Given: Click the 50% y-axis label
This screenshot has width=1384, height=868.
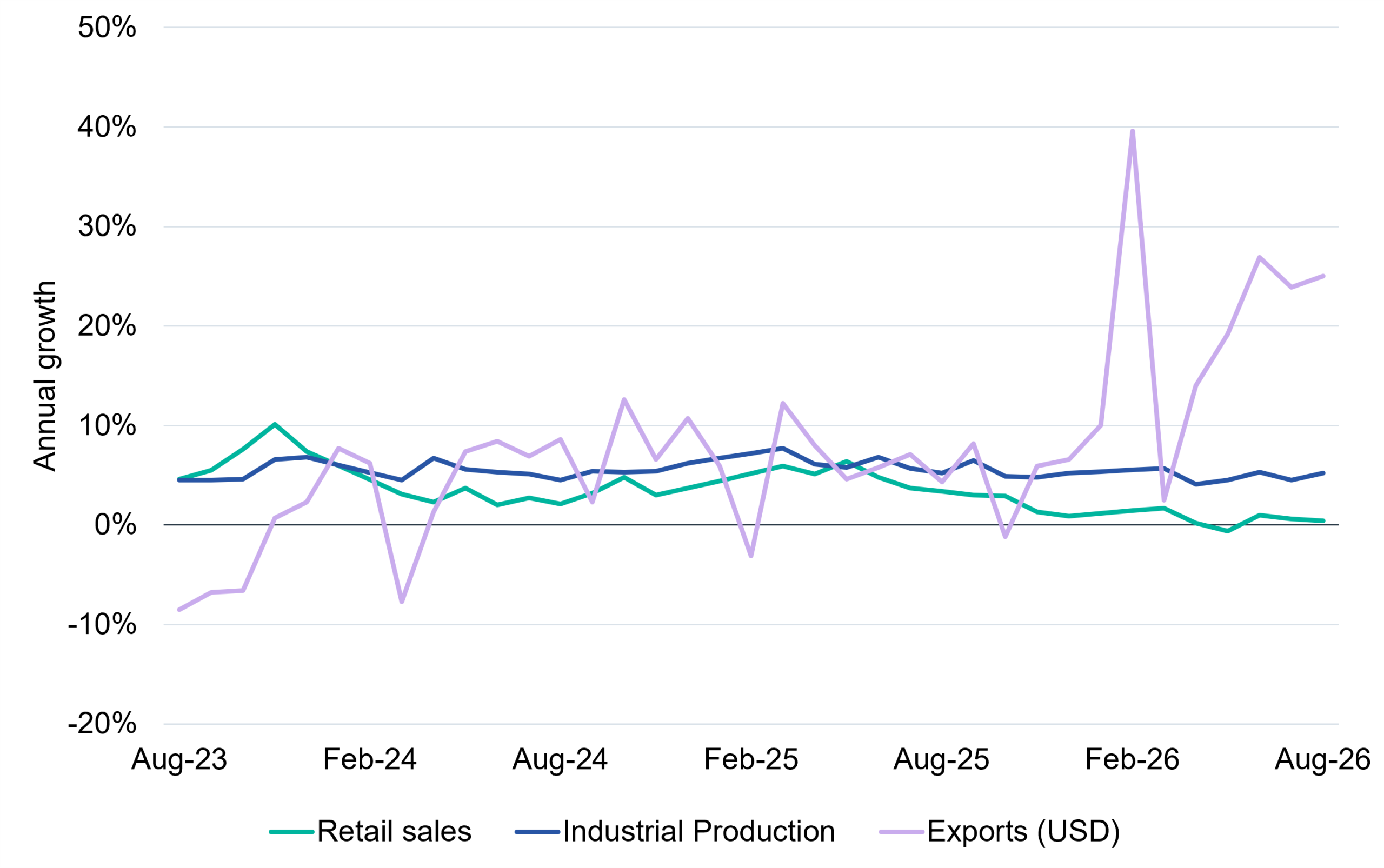Looking at the screenshot, I should pos(108,27).
